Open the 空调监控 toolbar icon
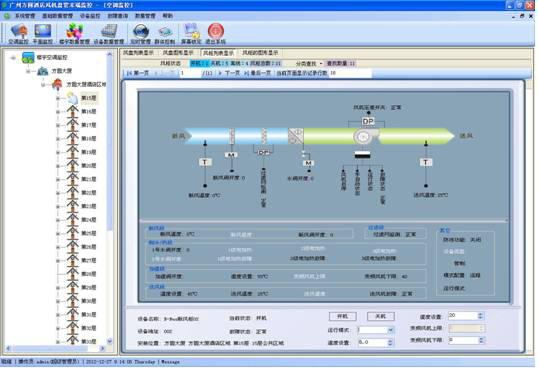This screenshot has width=538, height=371. click(19, 31)
